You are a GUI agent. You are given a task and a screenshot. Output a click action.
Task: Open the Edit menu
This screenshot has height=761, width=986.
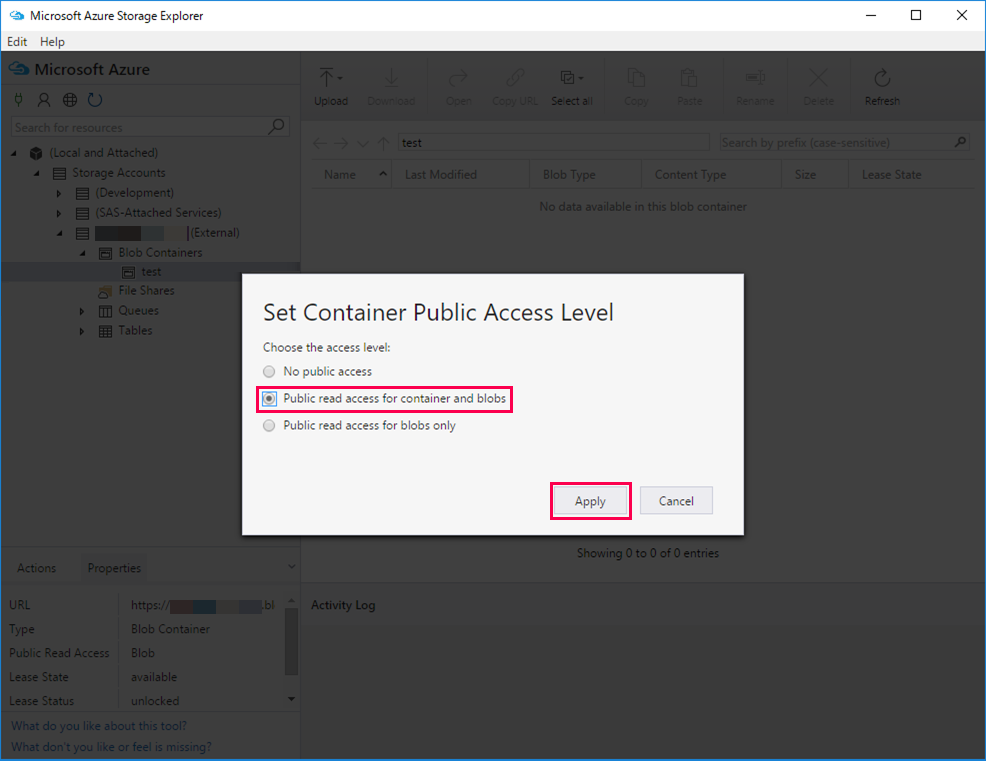tap(17, 42)
